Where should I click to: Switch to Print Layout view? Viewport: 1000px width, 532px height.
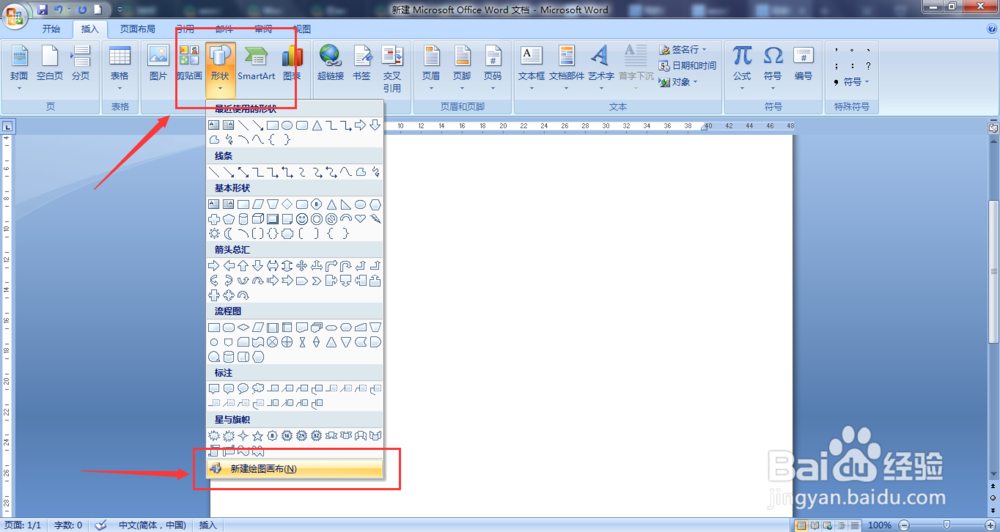[x=801, y=525]
